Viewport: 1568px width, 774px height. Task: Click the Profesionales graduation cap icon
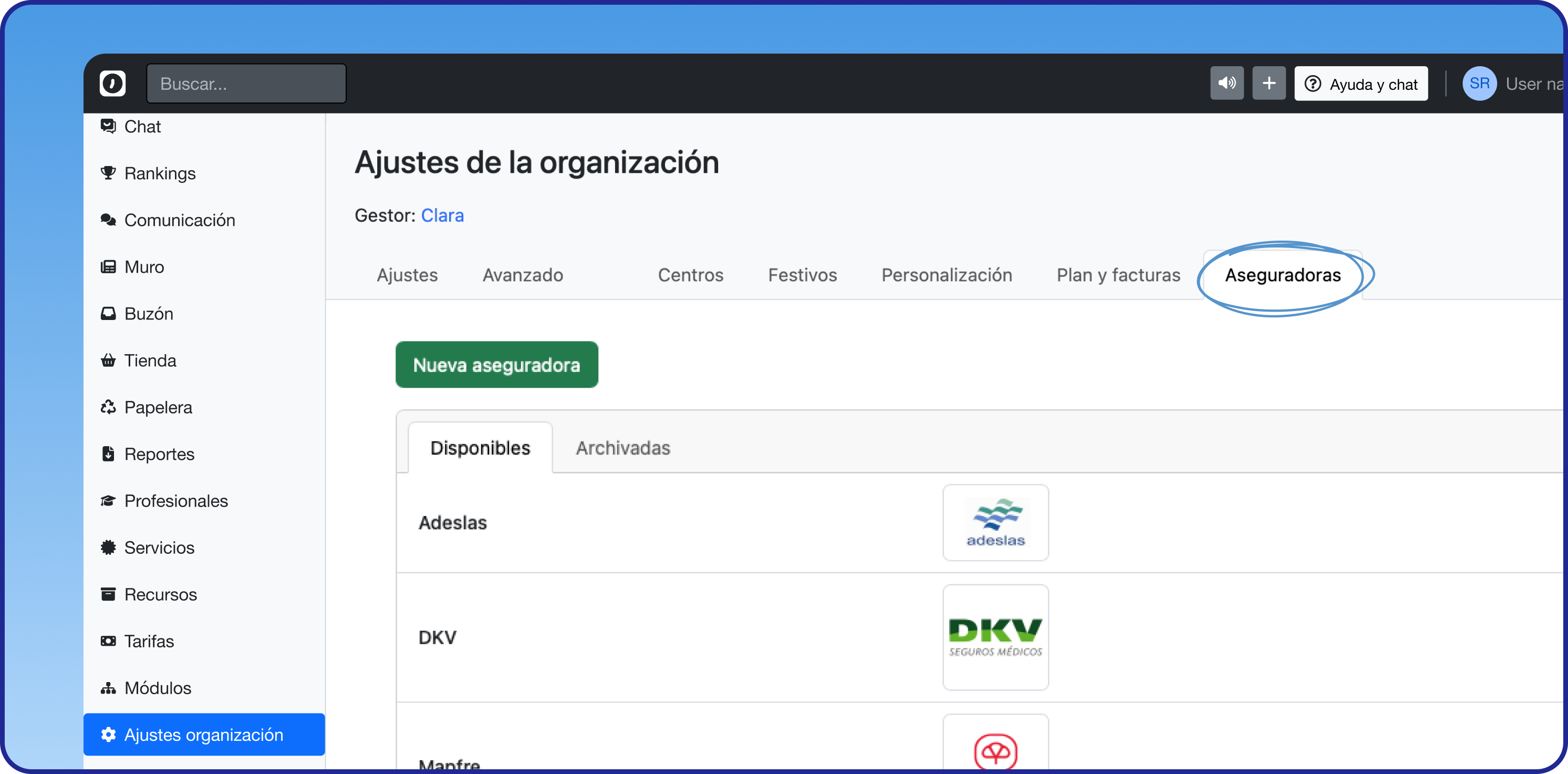[x=108, y=501]
